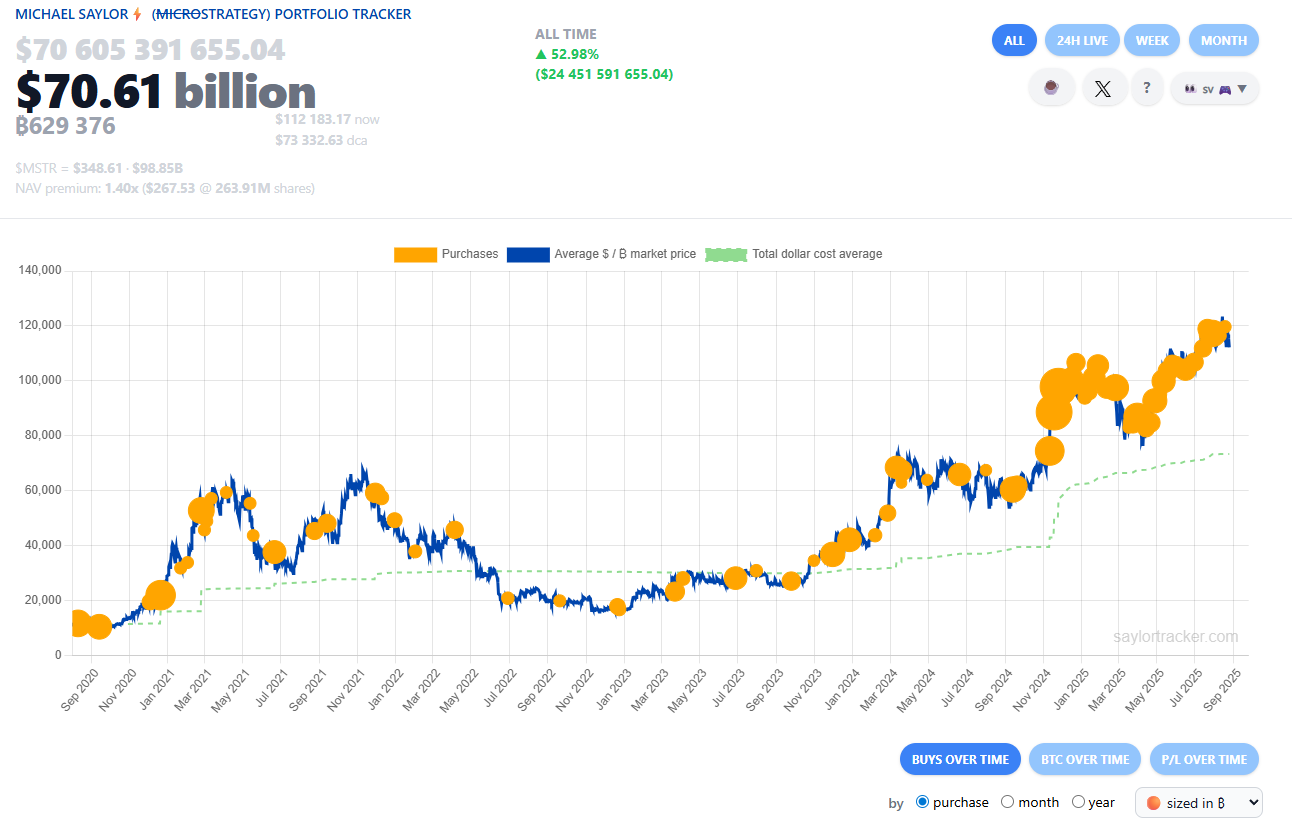Click the "ALL TIME" label
The image size is (1292, 832).
click(565, 34)
